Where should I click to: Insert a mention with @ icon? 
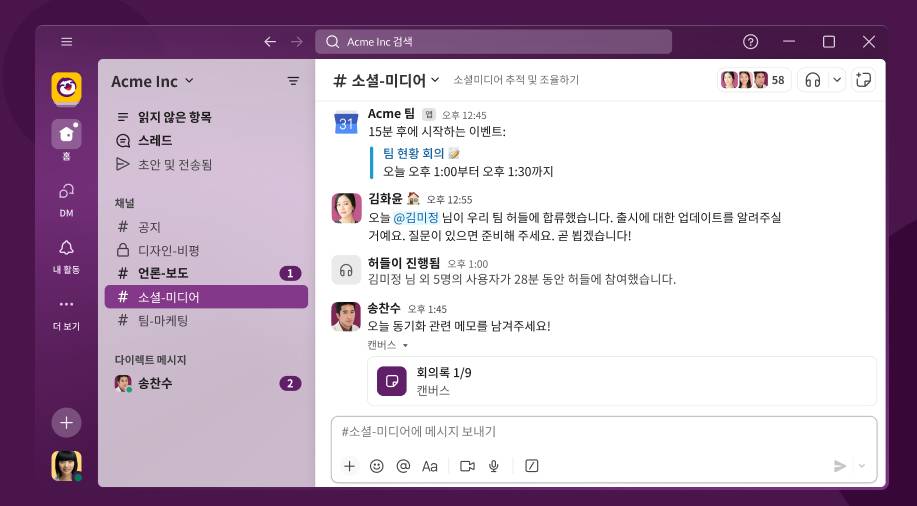[x=403, y=466]
